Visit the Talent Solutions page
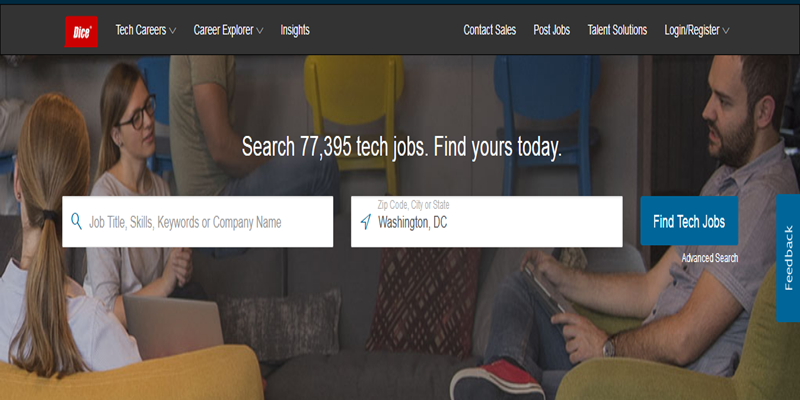The image size is (800, 400). tap(617, 30)
